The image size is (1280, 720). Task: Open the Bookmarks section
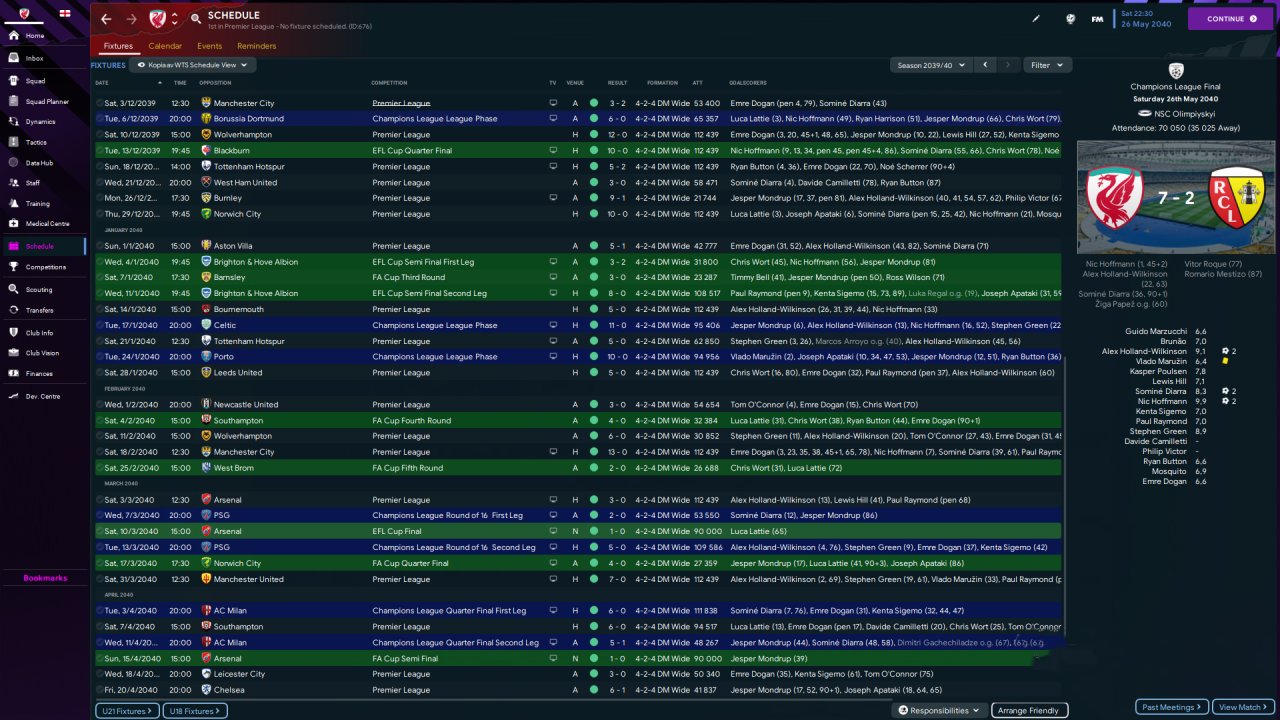[x=45, y=578]
